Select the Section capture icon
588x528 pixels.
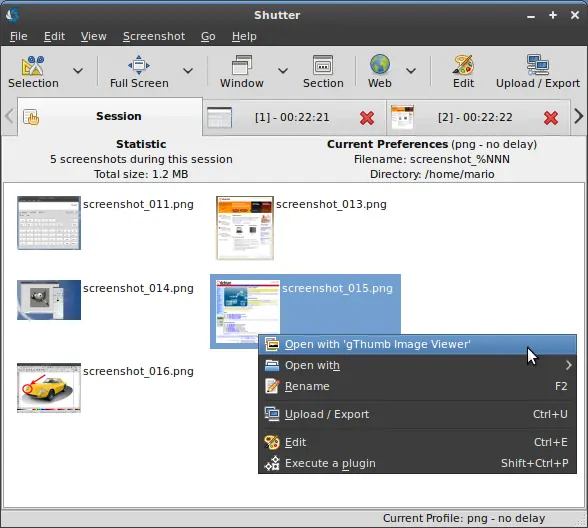[323, 65]
